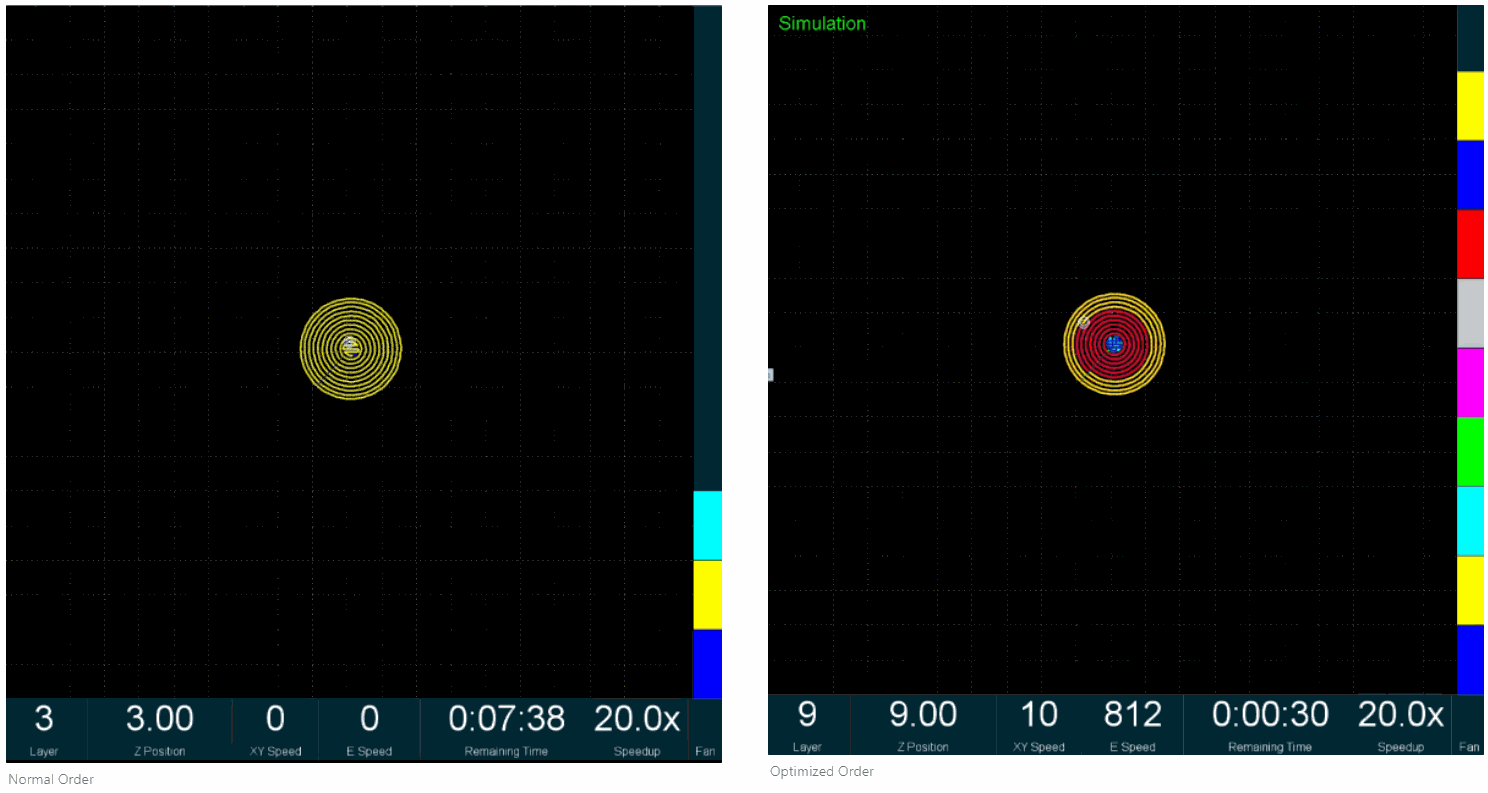1488x793 pixels.
Task: Click the green Simulation label
Action: tap(822, 24)
